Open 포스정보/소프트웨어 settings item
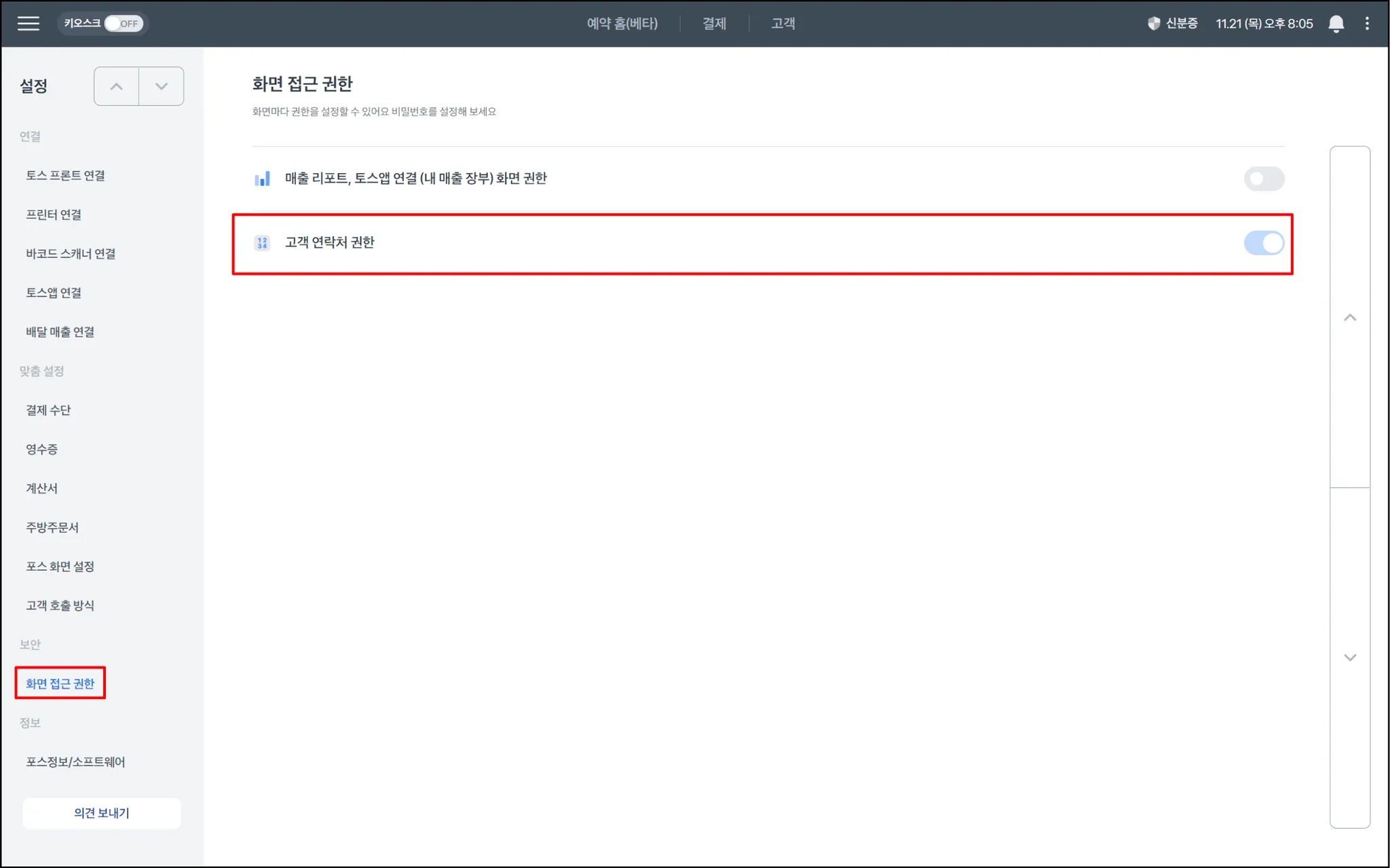Viewport: 1390px width, 868px height. pyautogui.click(x=75, y=762)
